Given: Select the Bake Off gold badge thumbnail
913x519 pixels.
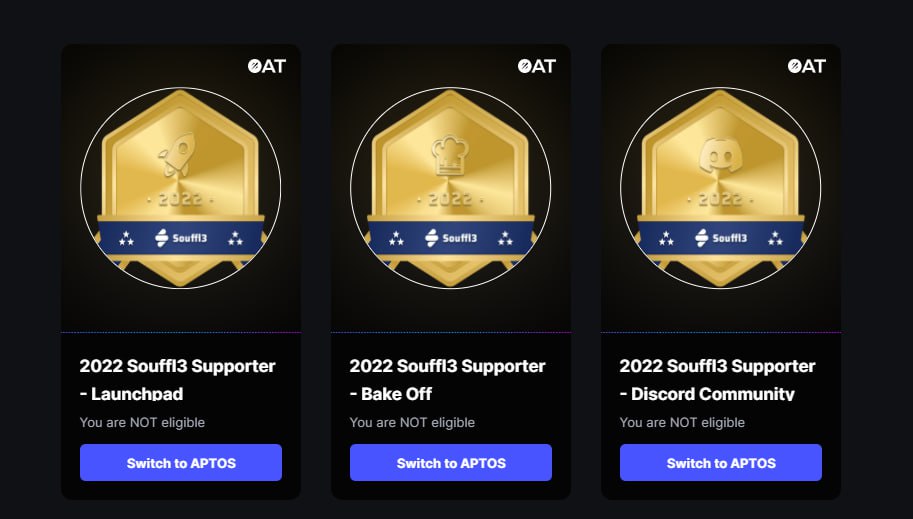Looking at the screenshot, I should click(x=451, y=190).
